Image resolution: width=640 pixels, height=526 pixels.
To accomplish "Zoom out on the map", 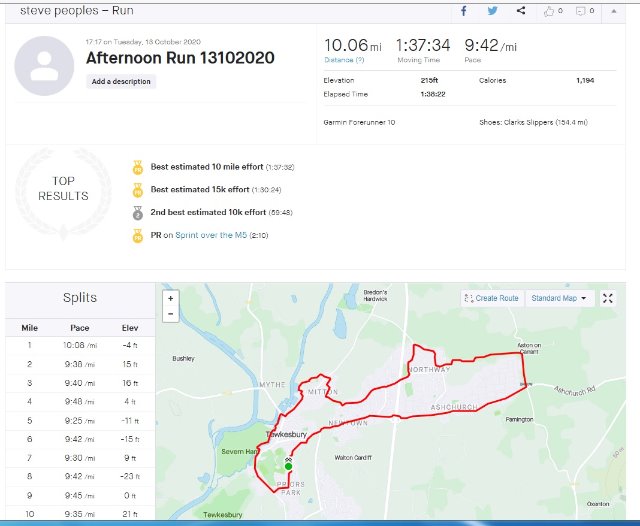I will tap(170, 314).
